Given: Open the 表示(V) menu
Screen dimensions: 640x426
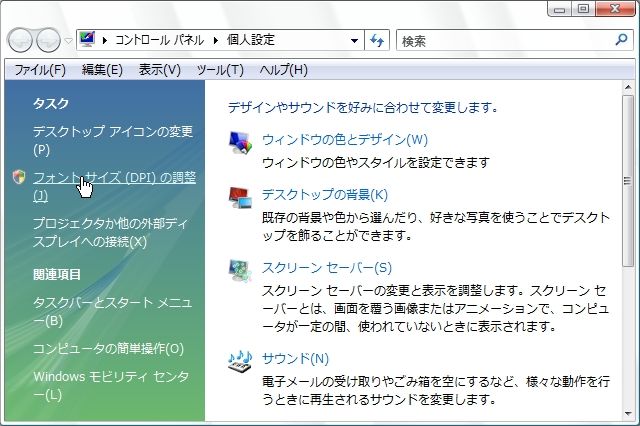Looking at the screenshot, I should (x=160, y=70).
